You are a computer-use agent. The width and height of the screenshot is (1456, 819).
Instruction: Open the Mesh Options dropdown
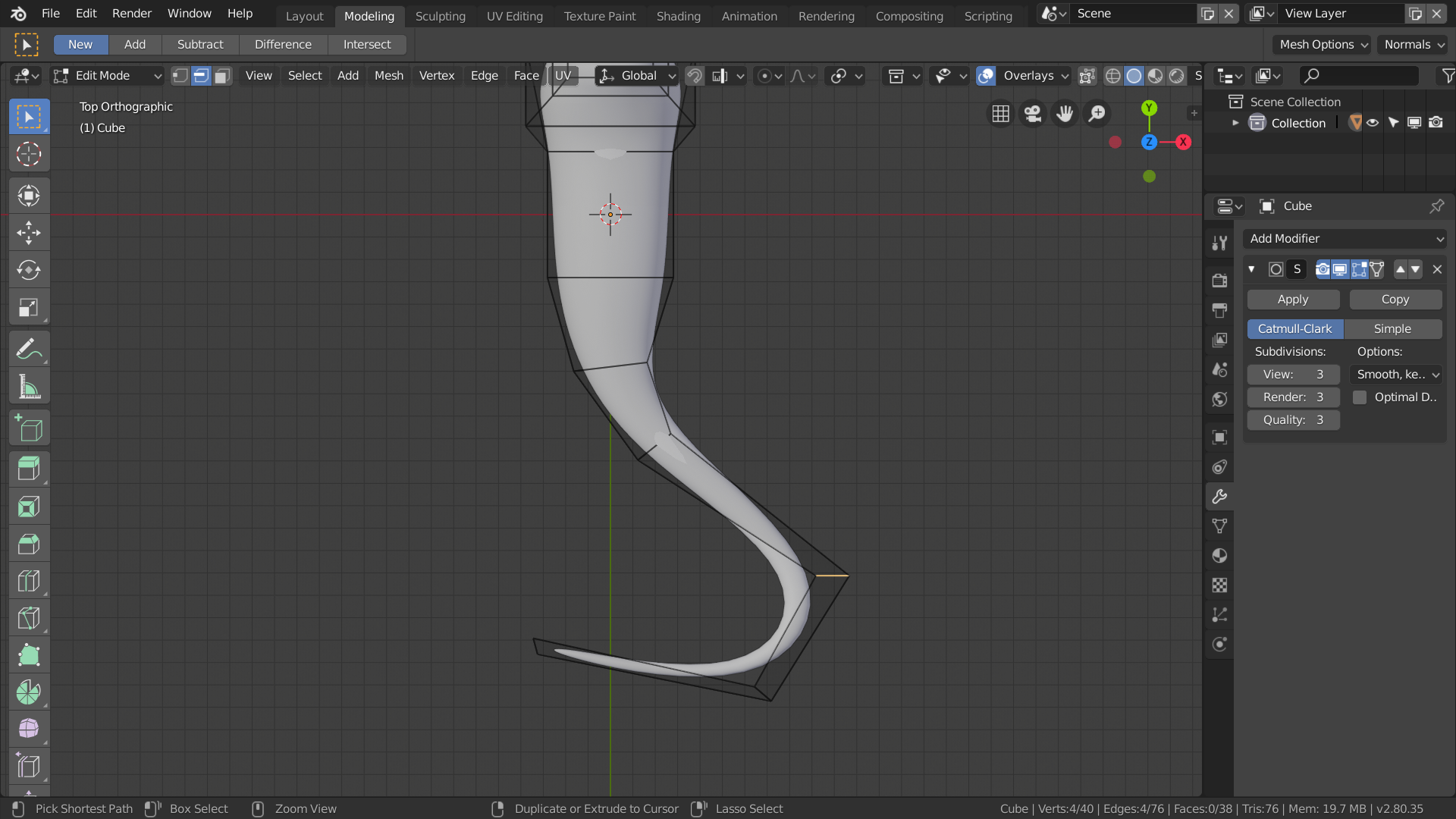pos(1323,45)
